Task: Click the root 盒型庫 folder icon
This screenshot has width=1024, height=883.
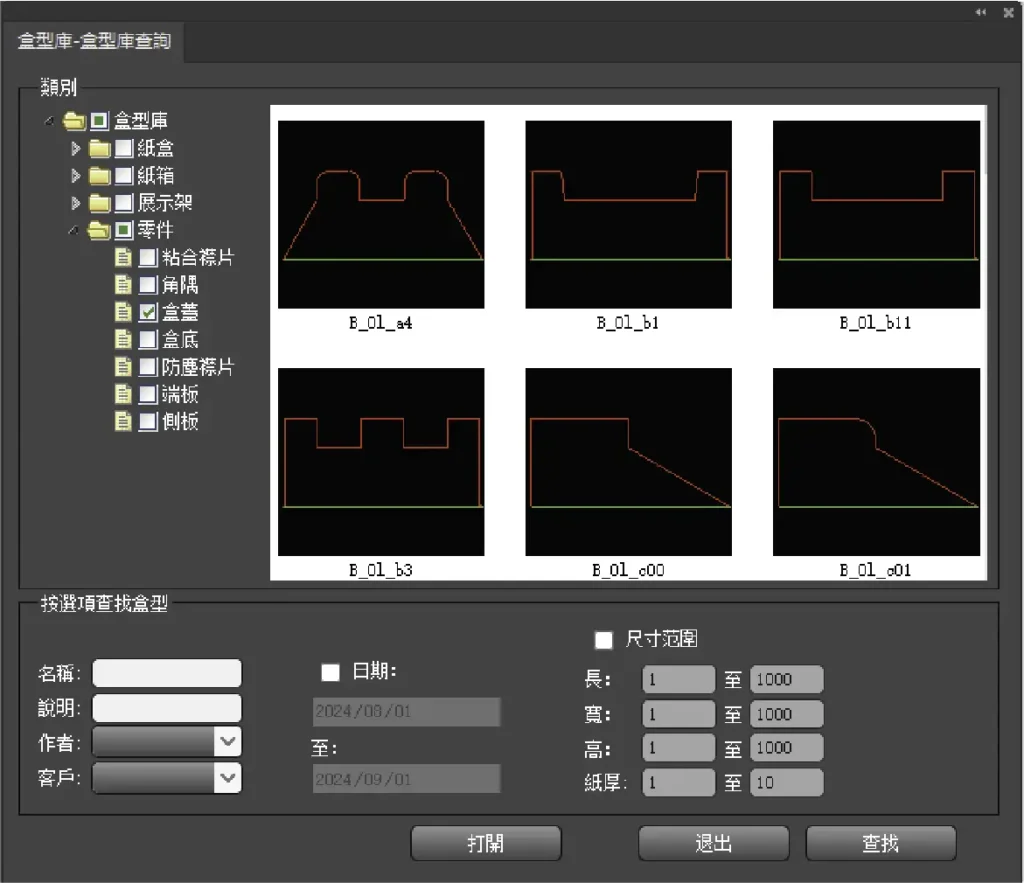Action: tap(74, 122)
